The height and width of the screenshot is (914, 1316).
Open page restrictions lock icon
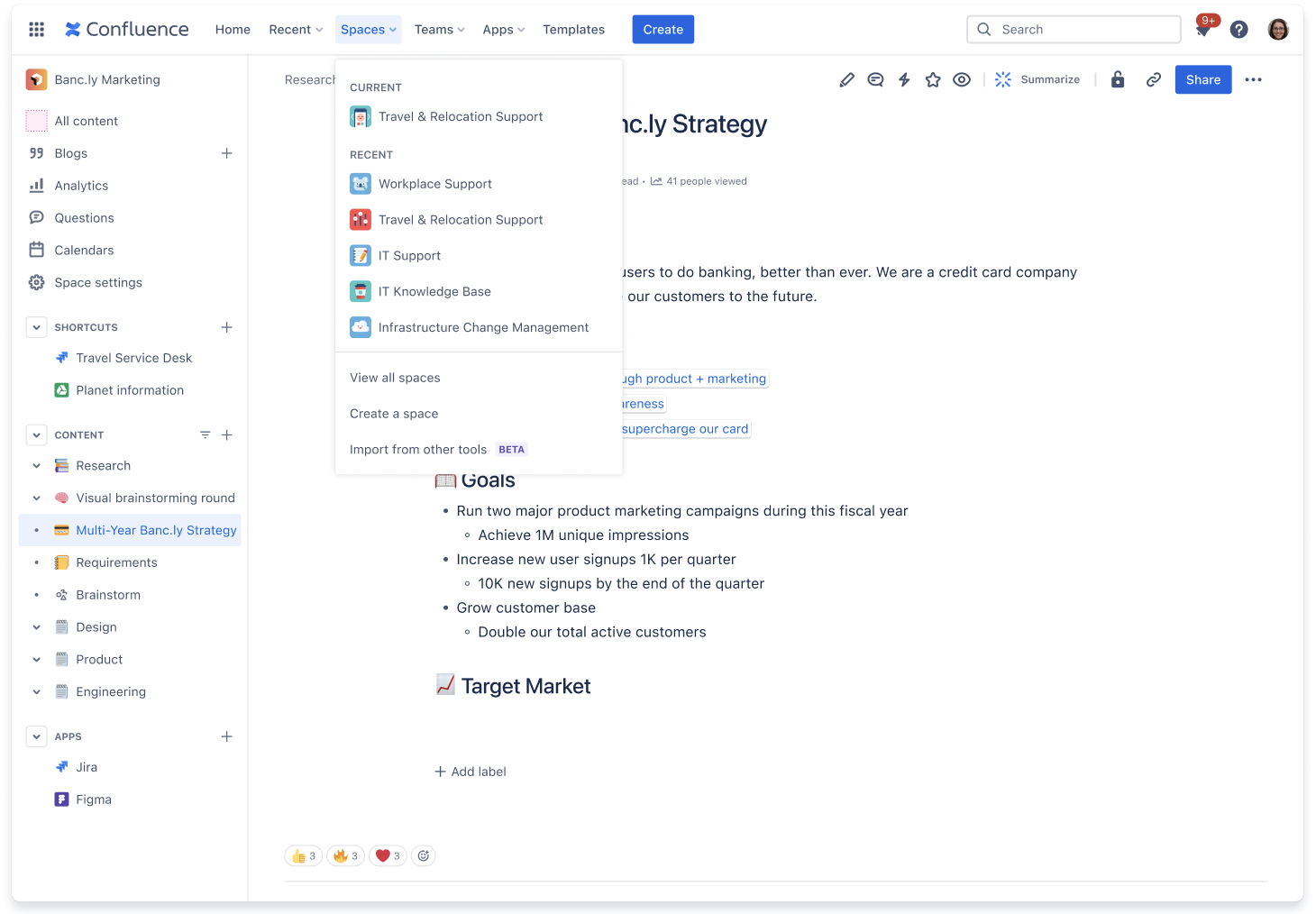click(x=1118, y=79)
